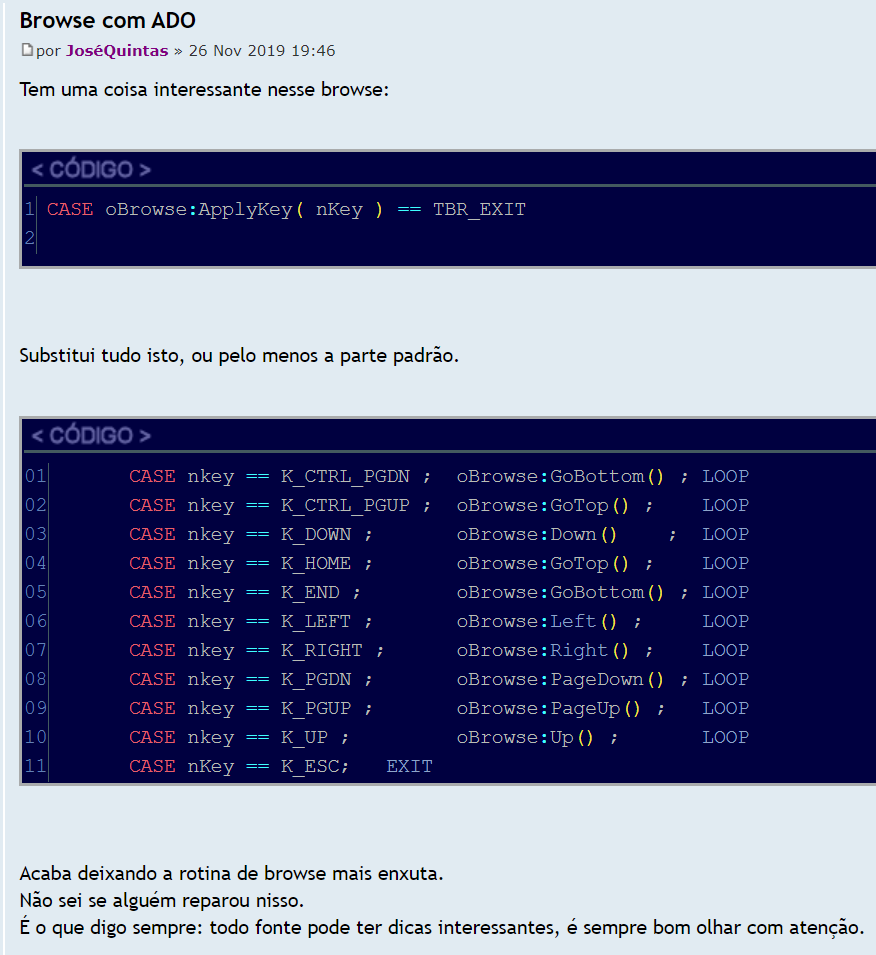Click line number 2 in first code block
Image resolution: width=876 pixels, height=955 pixels.
(x=30, y=238)
